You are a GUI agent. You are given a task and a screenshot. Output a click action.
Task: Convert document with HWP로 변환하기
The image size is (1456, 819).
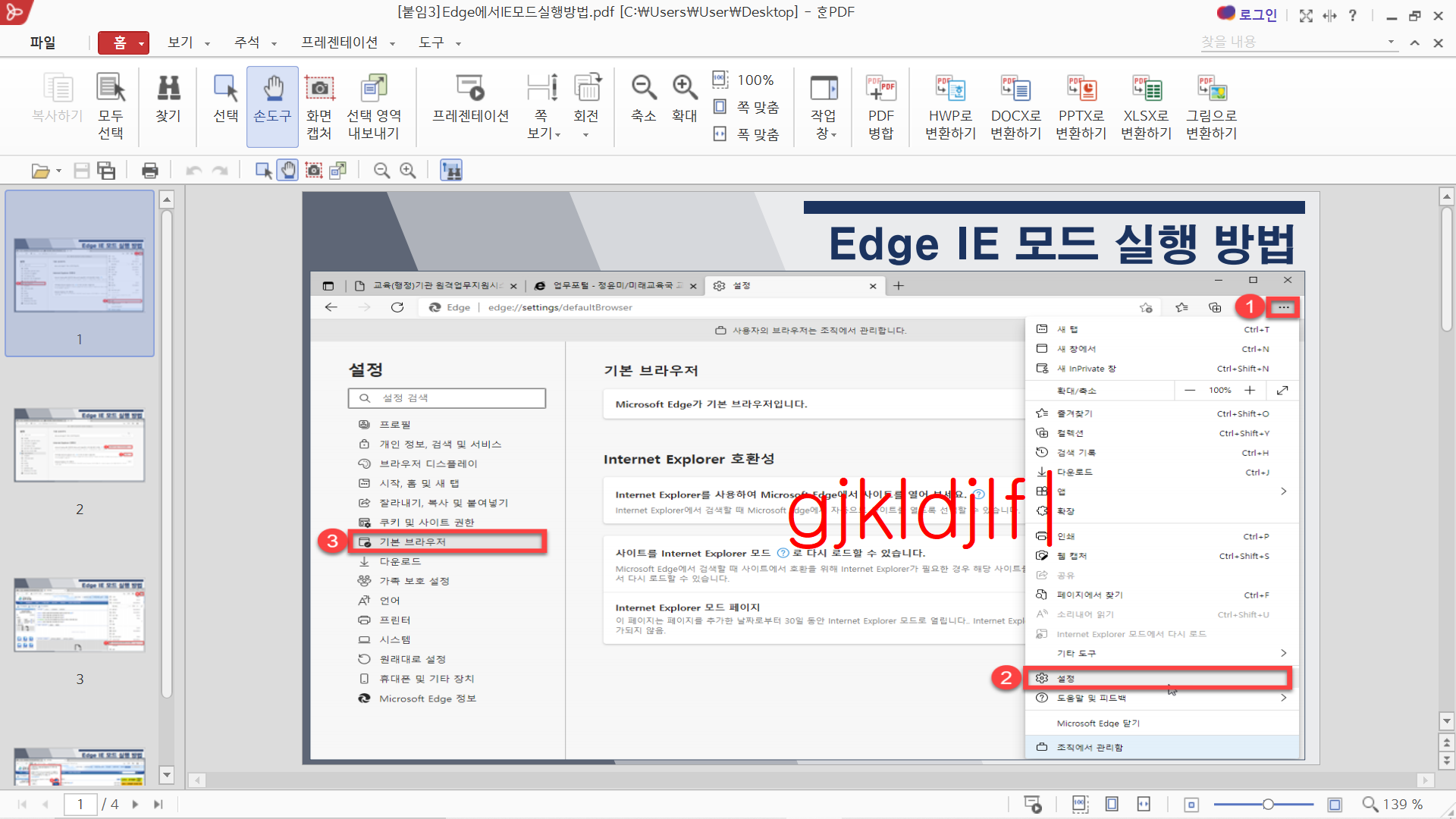tap(950, 107)
